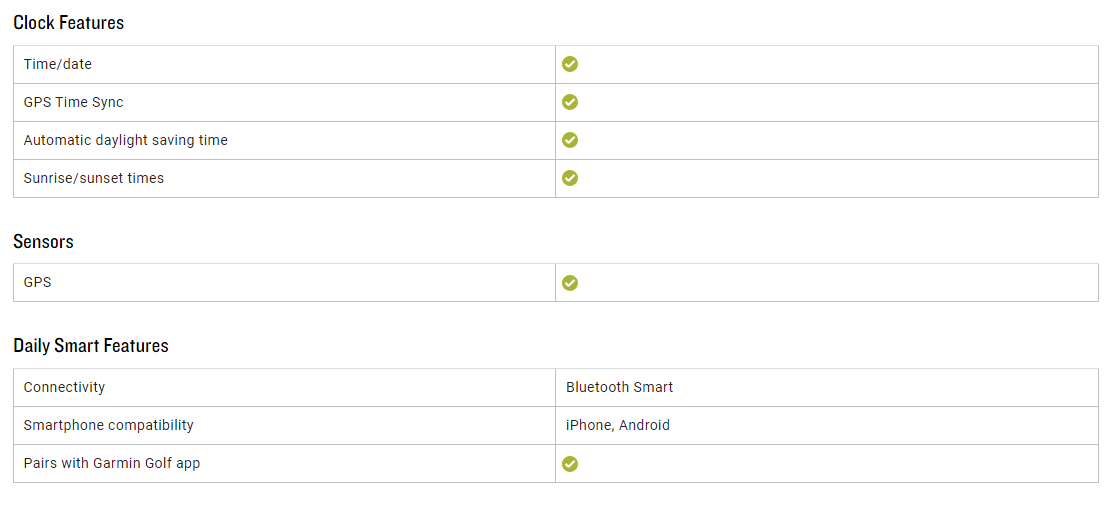
Task: Click the Clock Features heading
Action: 69,23
